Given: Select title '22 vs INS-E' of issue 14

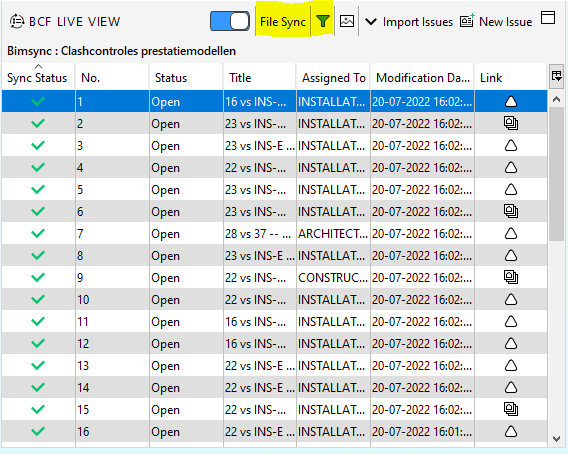Looking at the screenshot, I should tap(260, 388).
